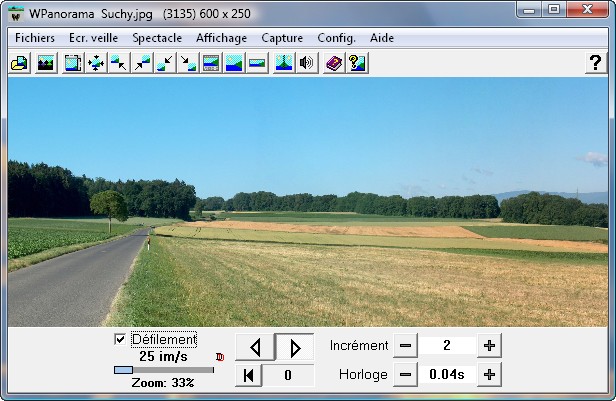Open the Aide menu
Image resolution: width=616 pixels, height=401 pixels.
[382, 38]
